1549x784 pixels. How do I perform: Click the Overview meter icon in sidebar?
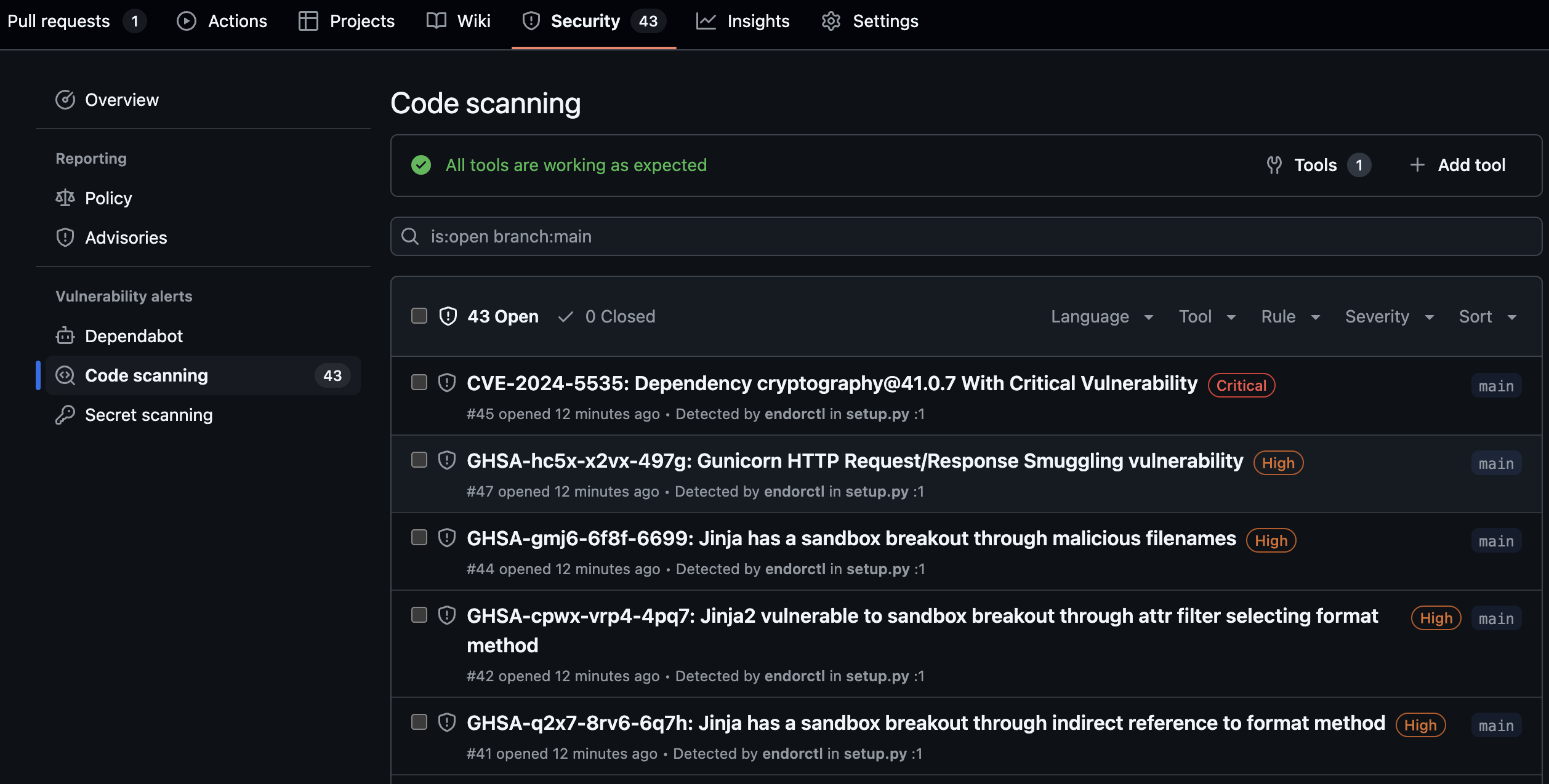(x=65, y=100)
